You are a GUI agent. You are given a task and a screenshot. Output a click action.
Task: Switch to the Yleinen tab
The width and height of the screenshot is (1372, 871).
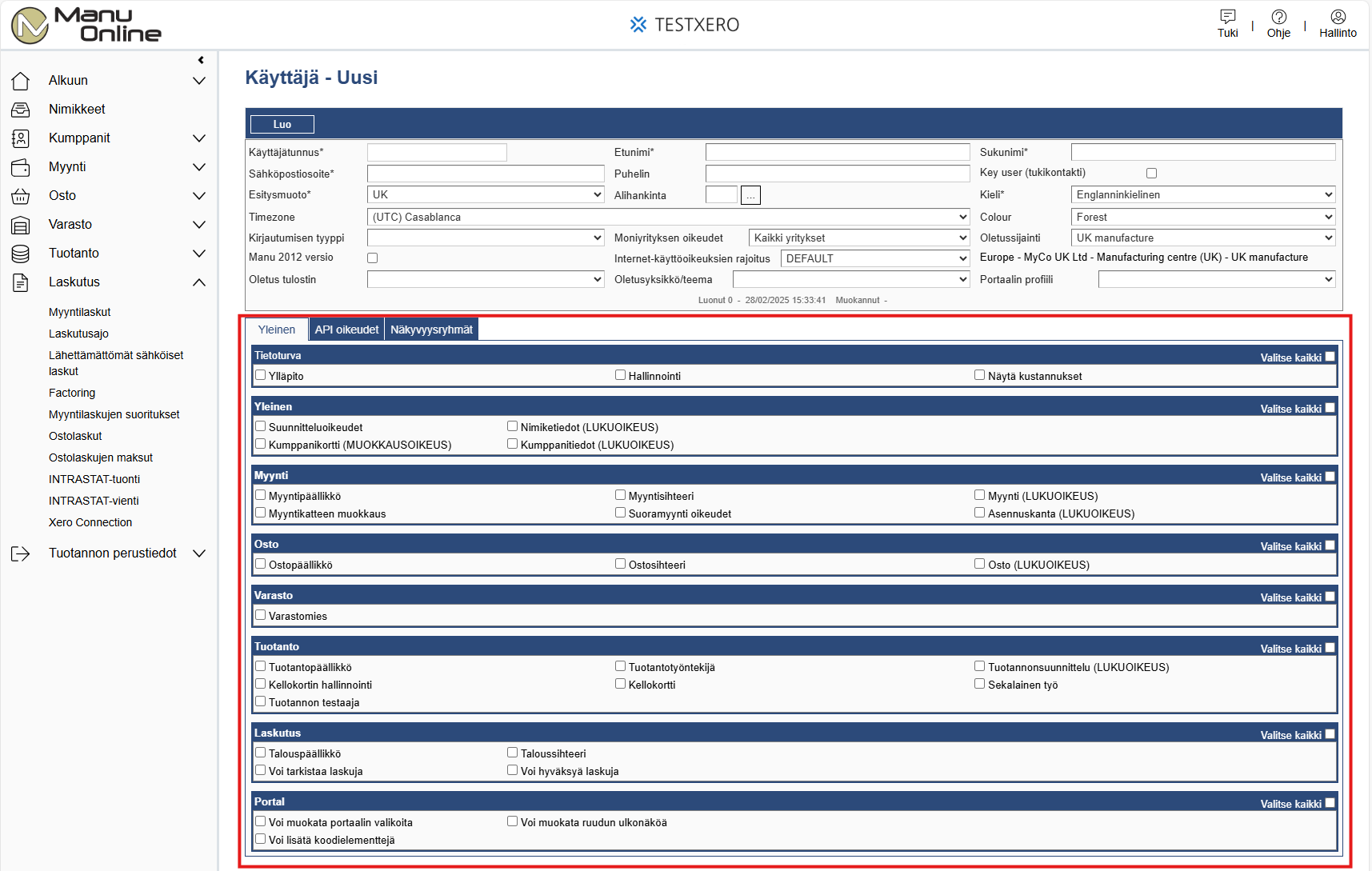pos(277,330)
